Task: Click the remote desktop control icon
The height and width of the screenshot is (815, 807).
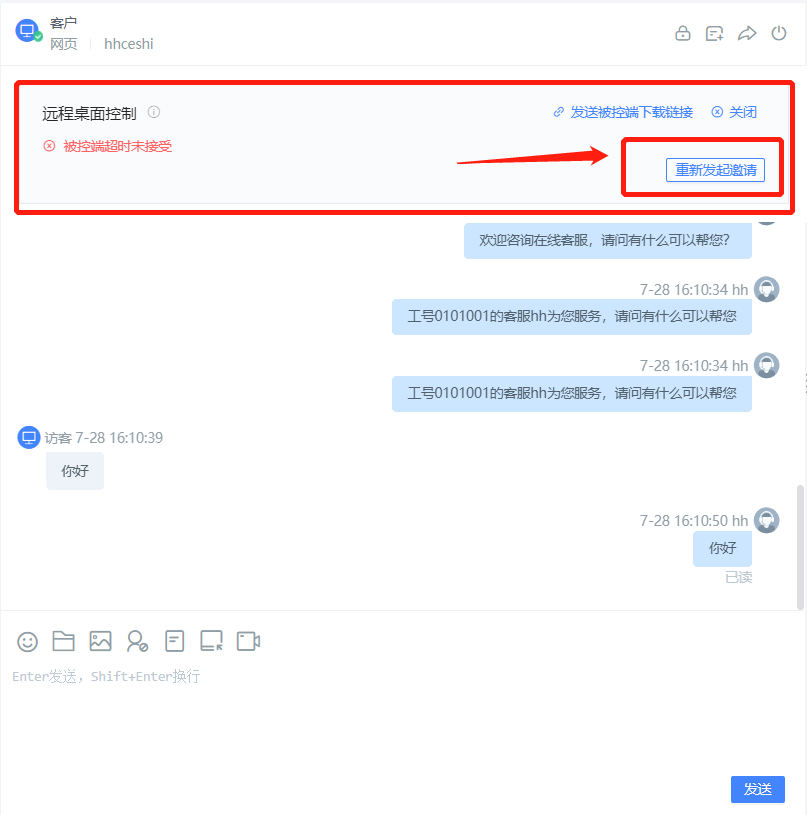Action: 211,641
